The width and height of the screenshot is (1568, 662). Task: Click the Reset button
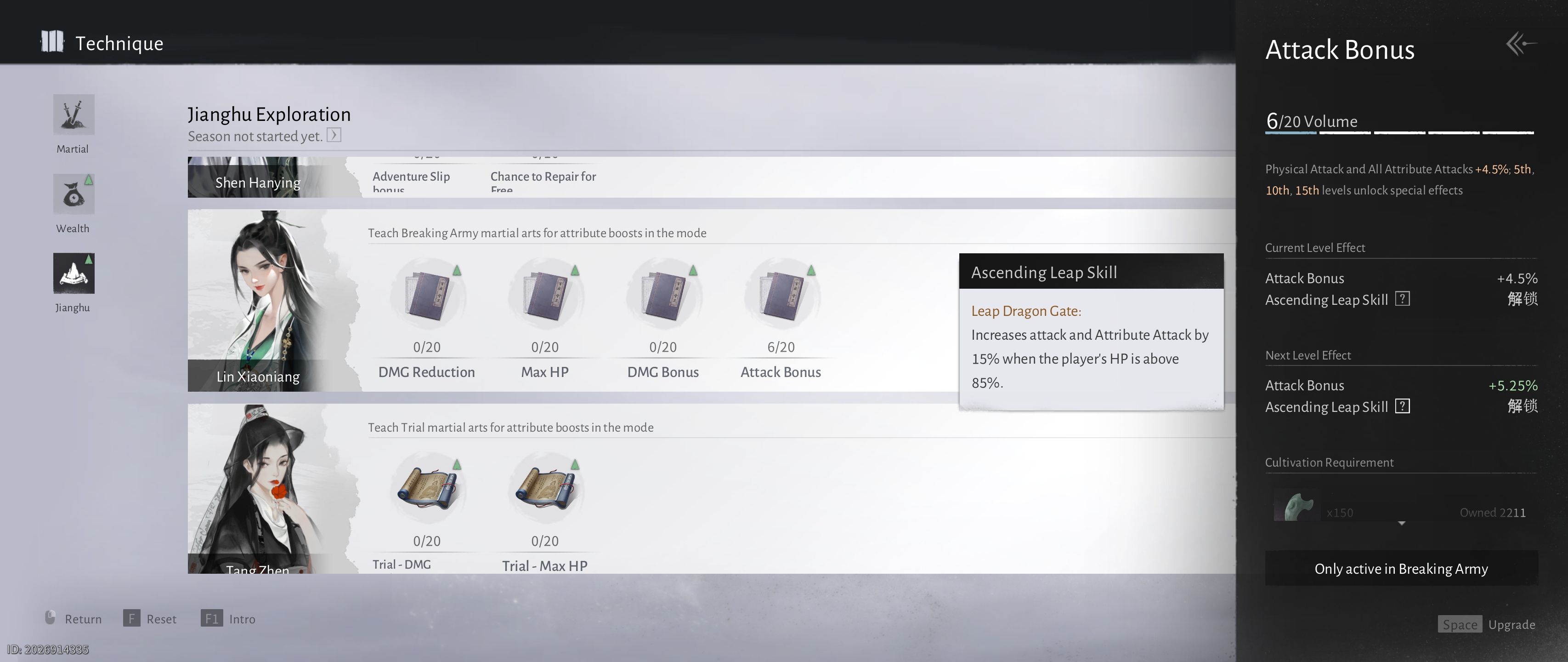(150, 619)
